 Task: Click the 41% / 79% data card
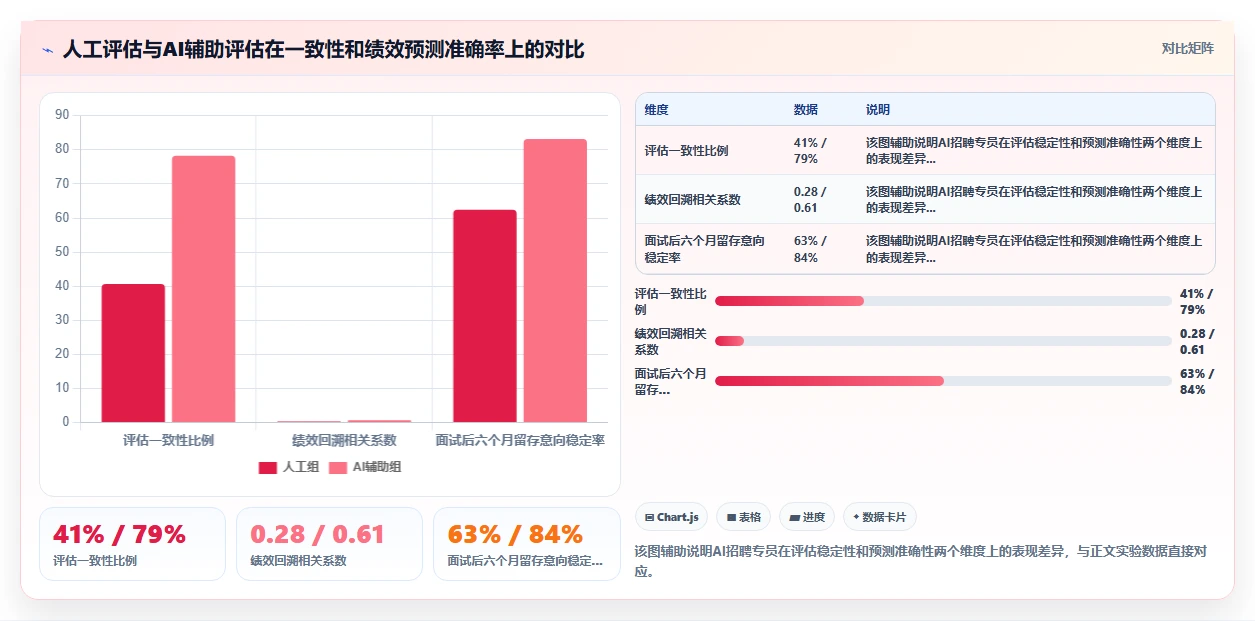coord(132,544)
